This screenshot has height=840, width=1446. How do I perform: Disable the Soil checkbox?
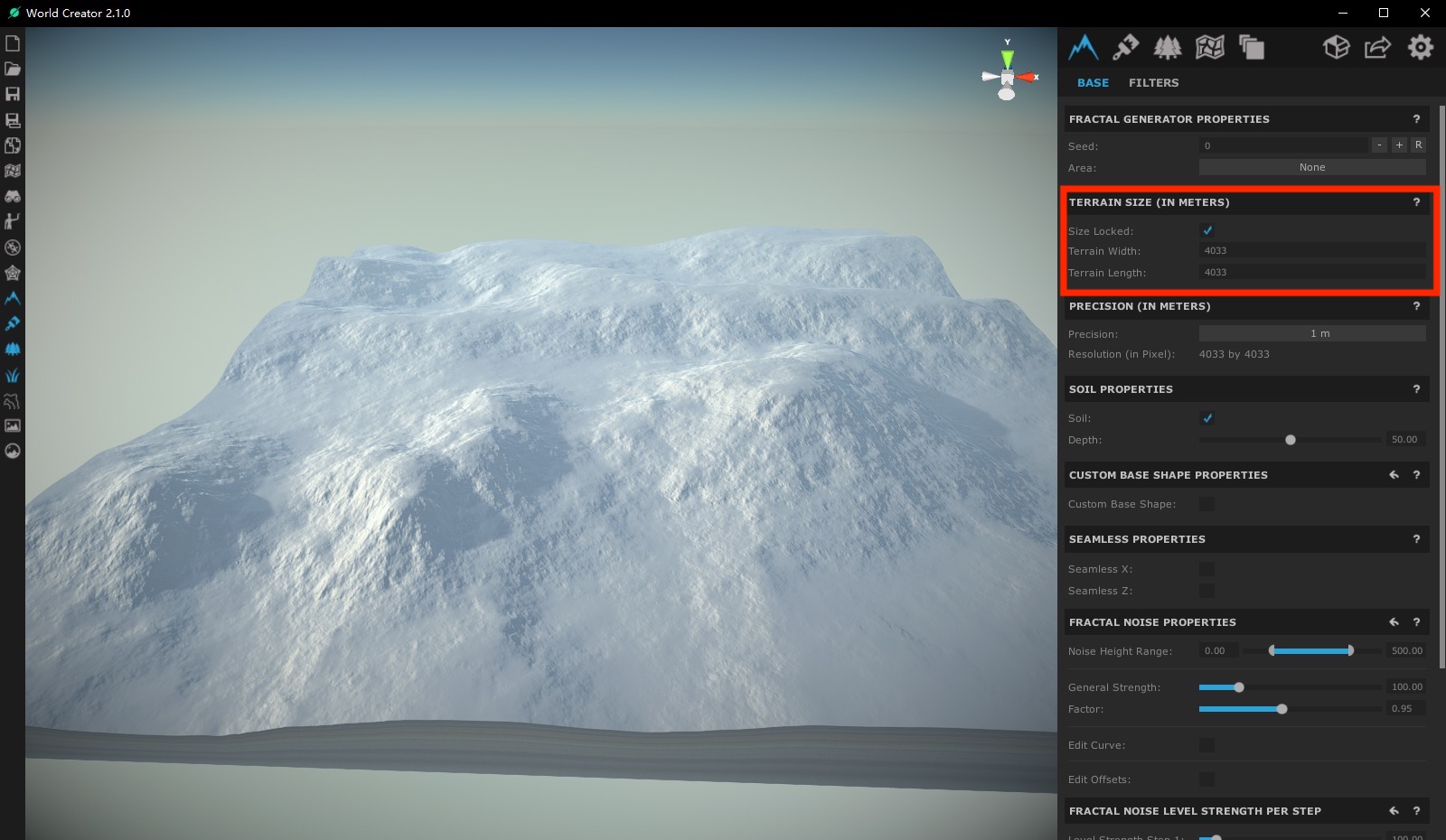pyautogui.click(x=1207, y=418)
